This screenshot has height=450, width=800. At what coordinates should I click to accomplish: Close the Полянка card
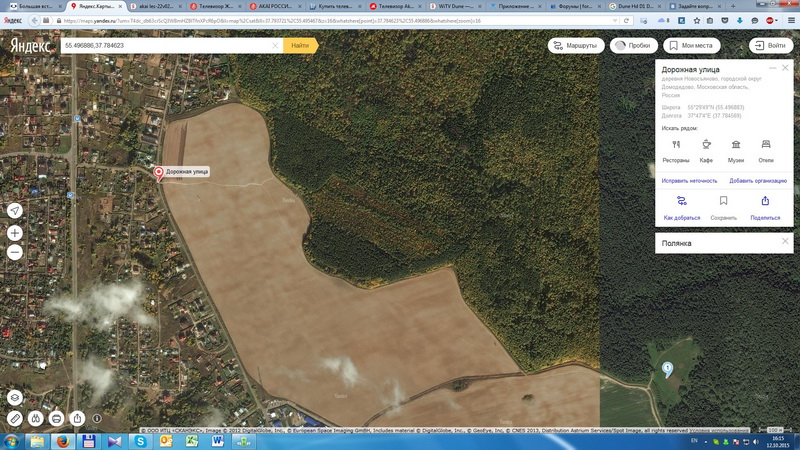click(785, 241)
